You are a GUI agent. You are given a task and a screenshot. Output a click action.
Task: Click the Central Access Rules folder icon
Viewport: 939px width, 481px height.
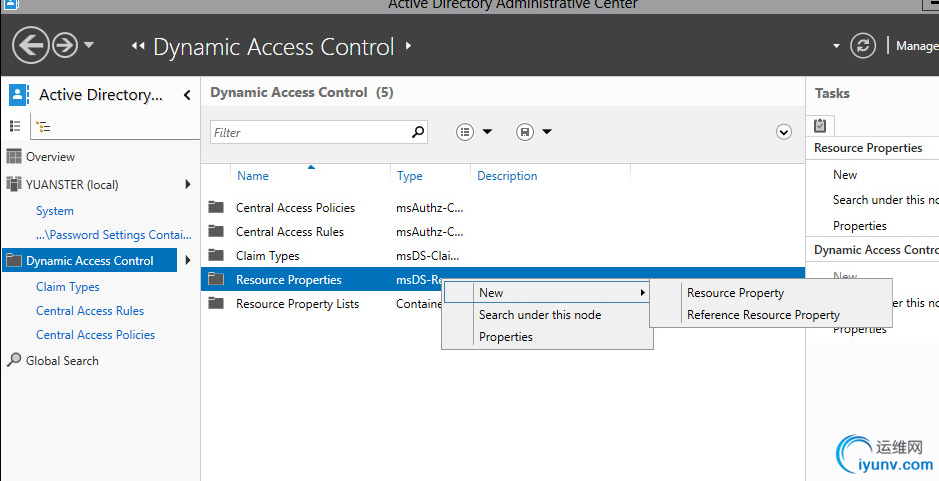(x=216, y=231)
